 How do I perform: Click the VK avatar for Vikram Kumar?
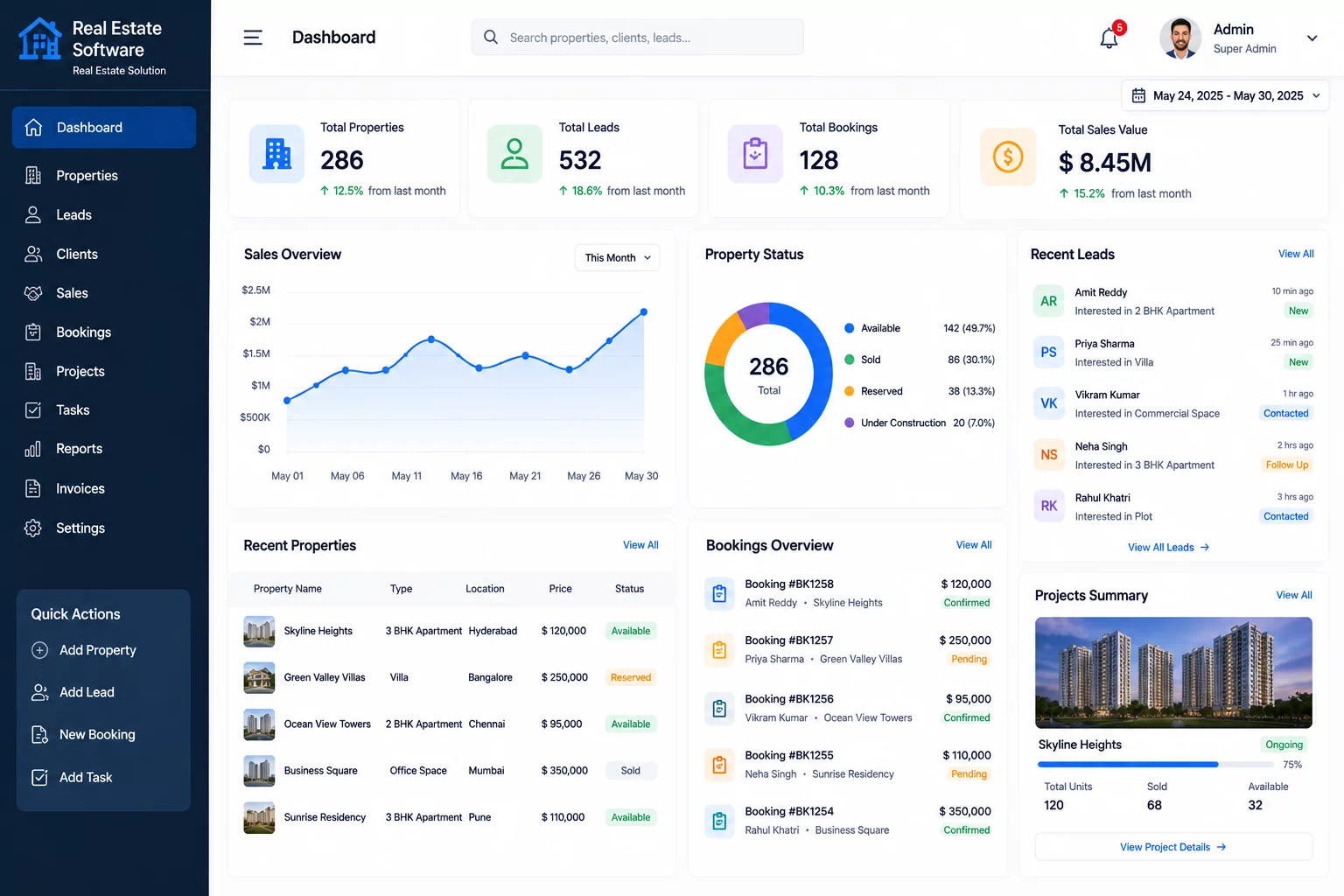1048,403
